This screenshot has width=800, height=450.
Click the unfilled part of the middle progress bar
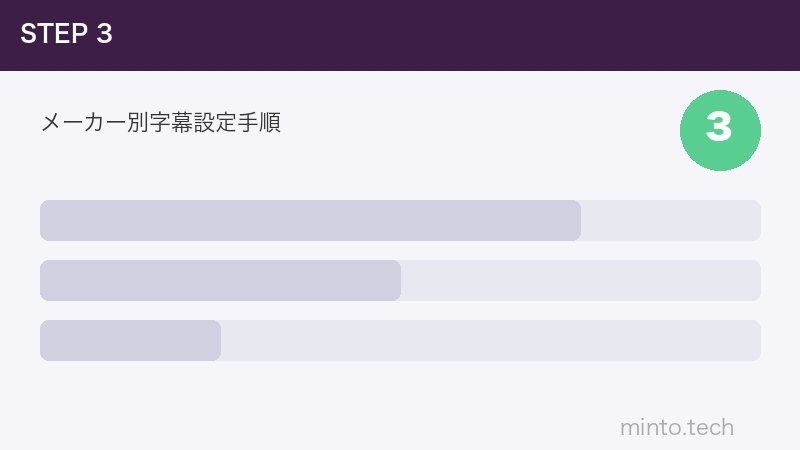point(580,280)
